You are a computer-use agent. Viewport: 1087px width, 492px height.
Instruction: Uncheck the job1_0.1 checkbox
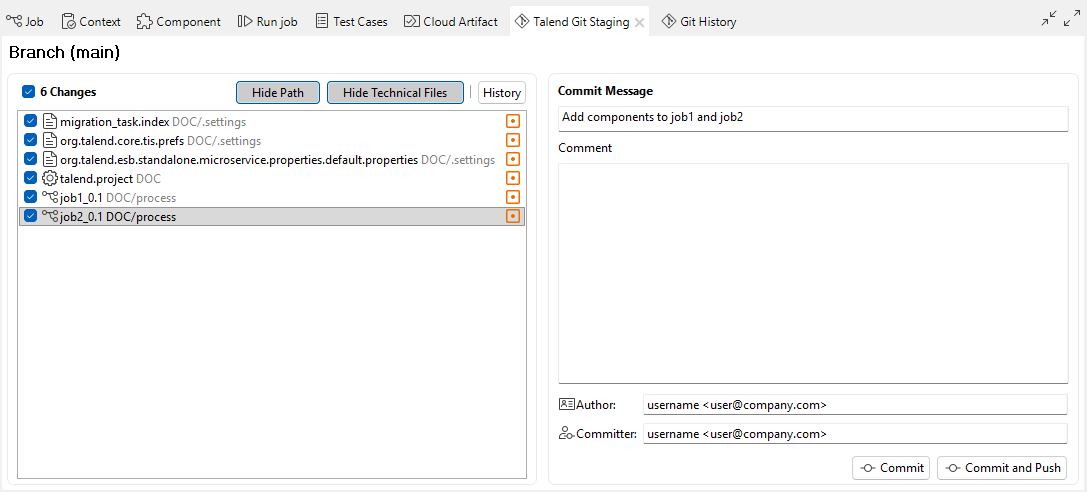[x=30, y=197]
